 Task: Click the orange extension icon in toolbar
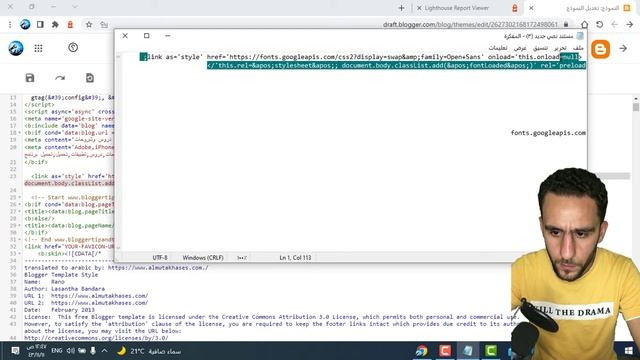pos(70,24)
